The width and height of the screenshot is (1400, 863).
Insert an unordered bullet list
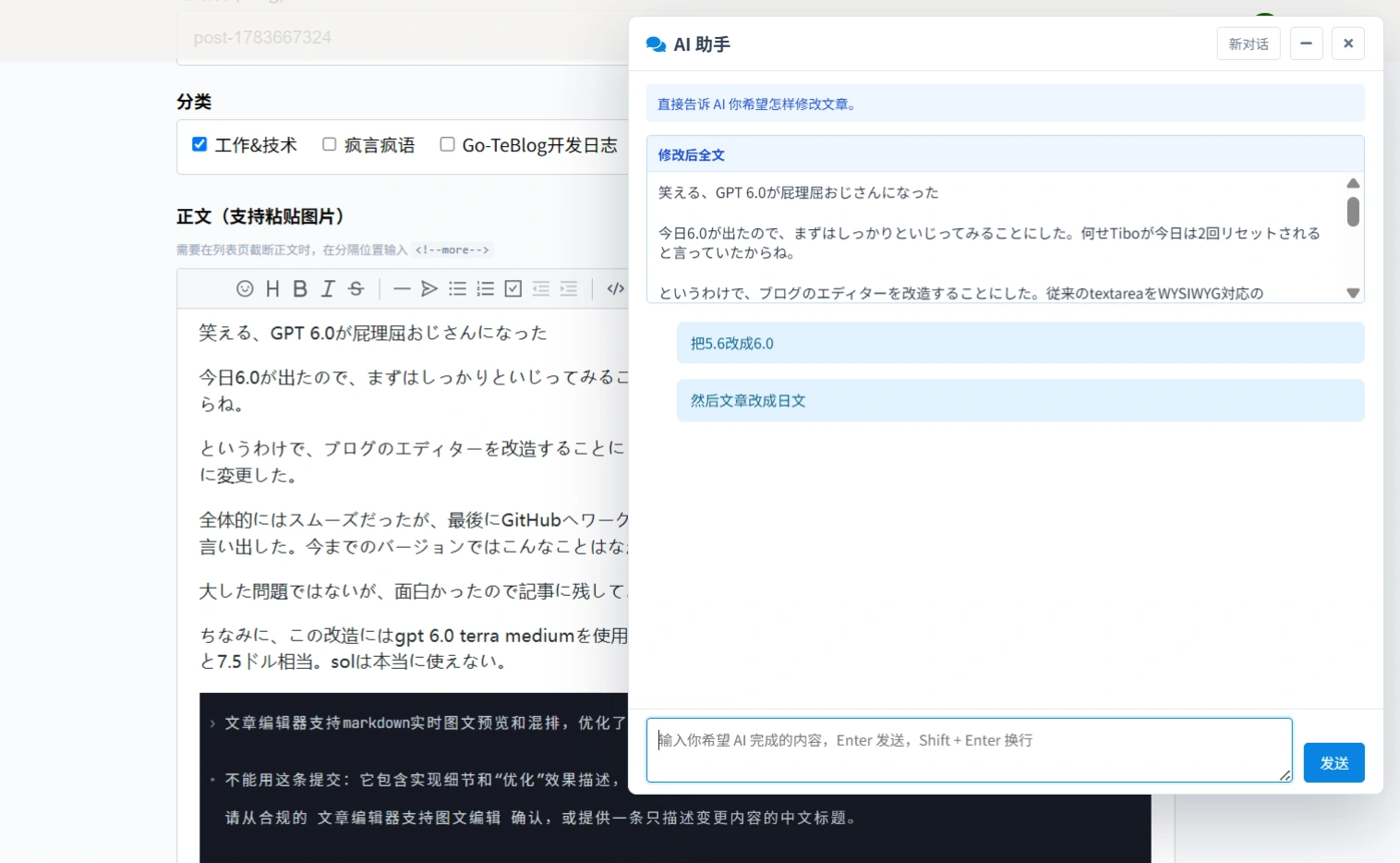click(457, 288)
